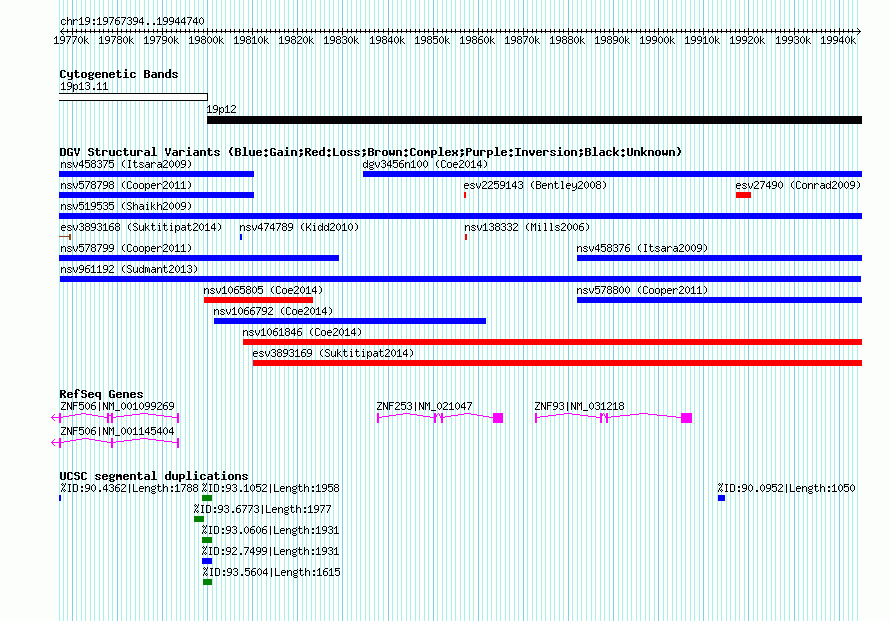The height and width of the screenshot is (621, 890).
Task: Select the blue dgv3456n100 gain bar
Action: click(x=612, y=174)
